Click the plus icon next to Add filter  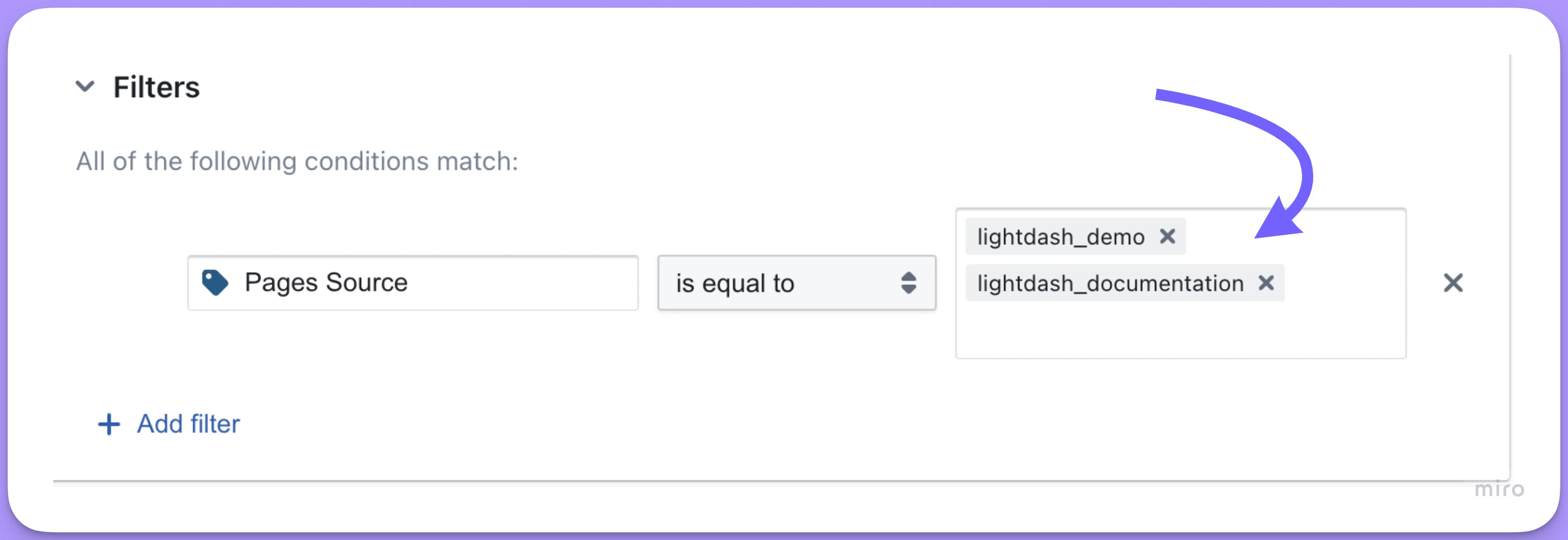(109, 424)
